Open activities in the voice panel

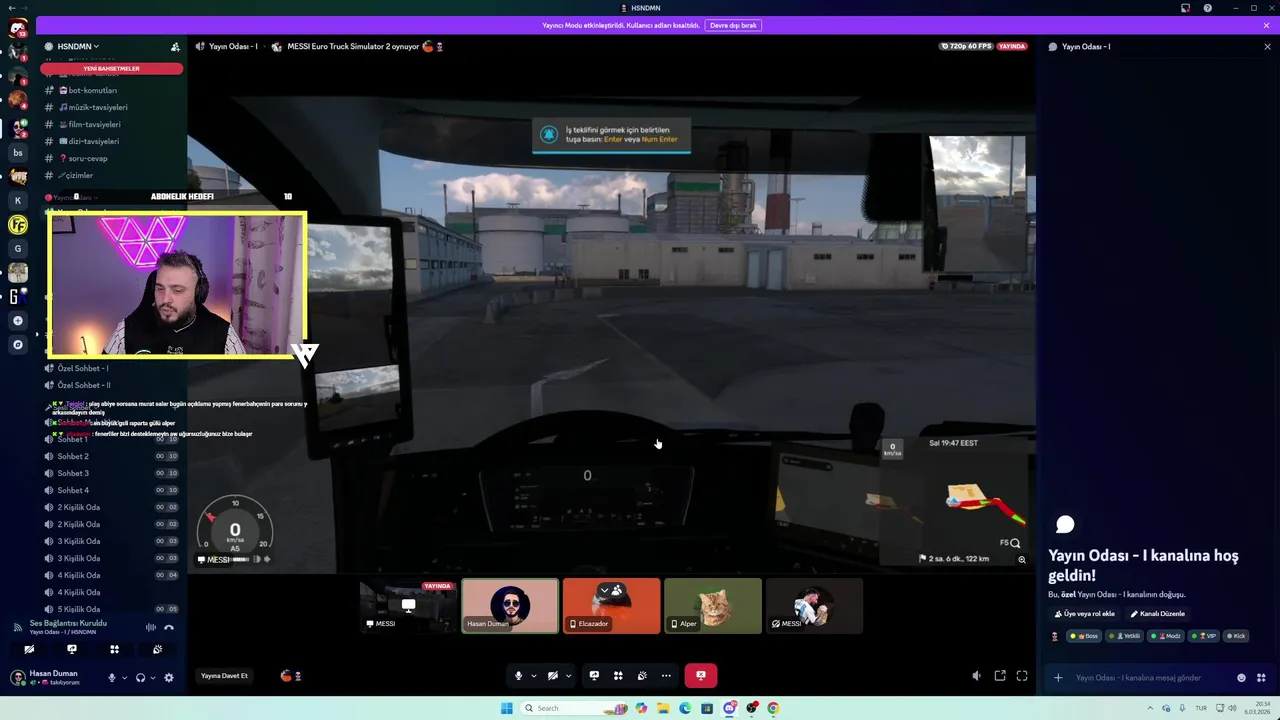(114, 649)
